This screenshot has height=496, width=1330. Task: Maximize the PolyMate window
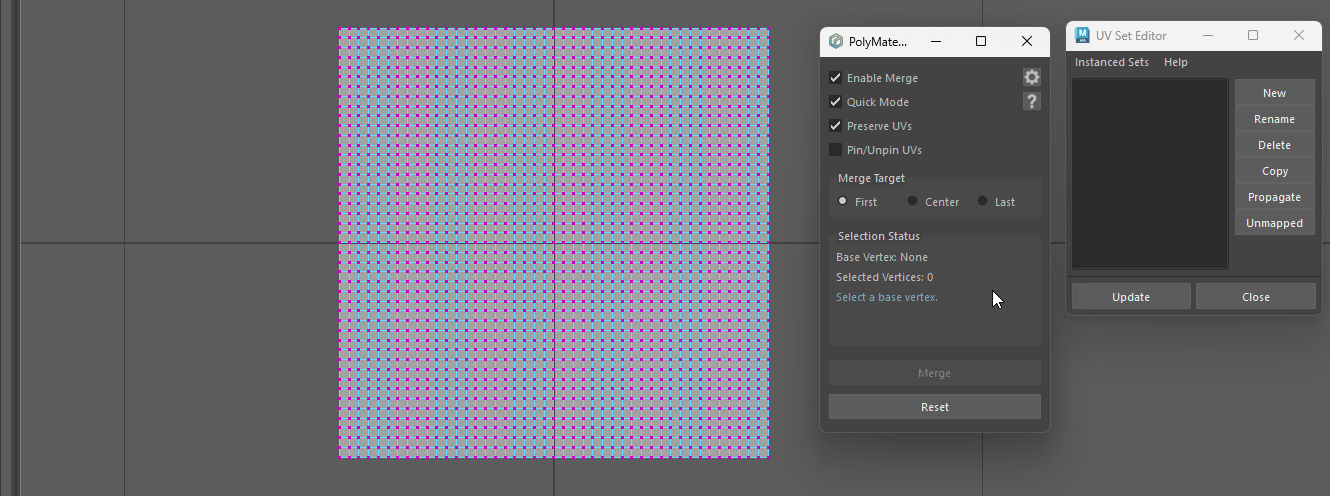981,41
